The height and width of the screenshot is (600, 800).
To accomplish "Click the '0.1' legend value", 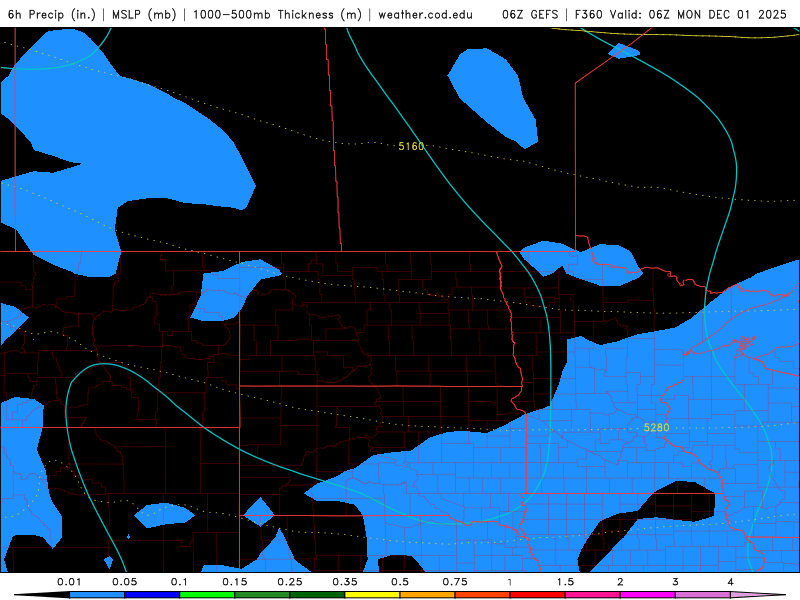I will click(179, 582).
